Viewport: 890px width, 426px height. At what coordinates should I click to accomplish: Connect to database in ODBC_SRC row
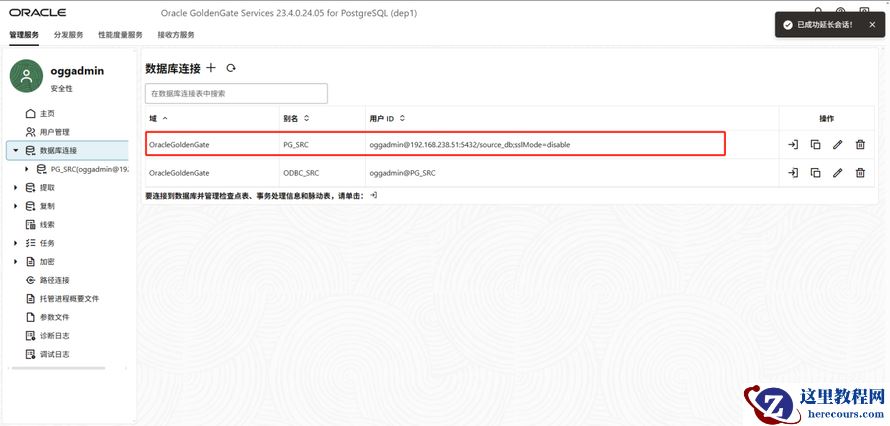(x=793, y=173)
